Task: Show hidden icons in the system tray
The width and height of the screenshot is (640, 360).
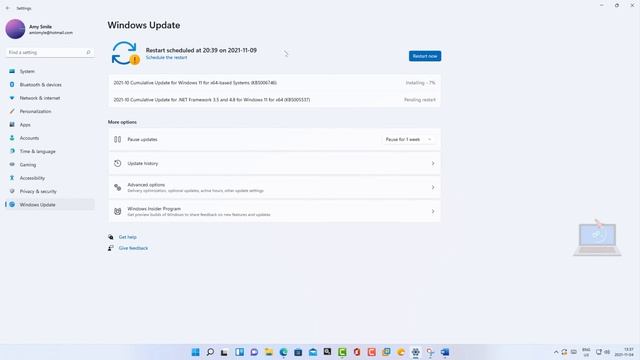Action: pyautogui.click(x=556, y=352)
